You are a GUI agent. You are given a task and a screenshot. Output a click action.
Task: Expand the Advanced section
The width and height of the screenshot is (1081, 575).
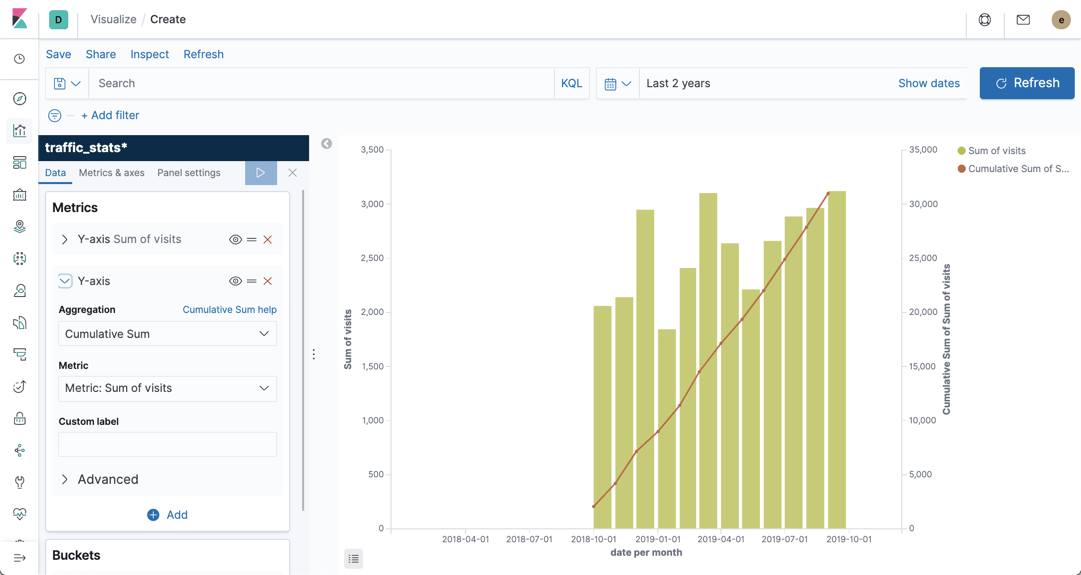(x=99, y=479)
